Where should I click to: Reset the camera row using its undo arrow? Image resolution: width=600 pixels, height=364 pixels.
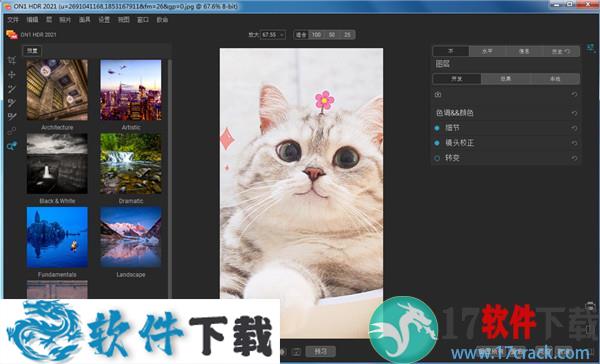574,94
